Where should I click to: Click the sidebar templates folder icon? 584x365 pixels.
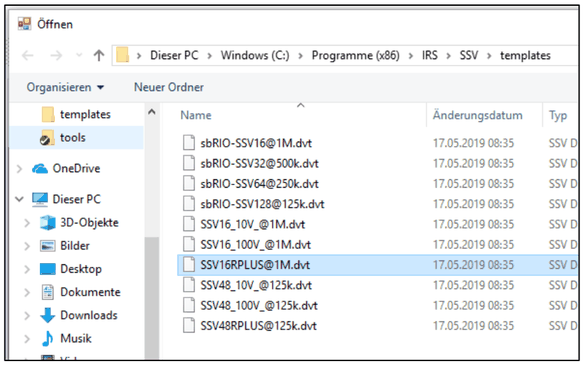(48, 114)
